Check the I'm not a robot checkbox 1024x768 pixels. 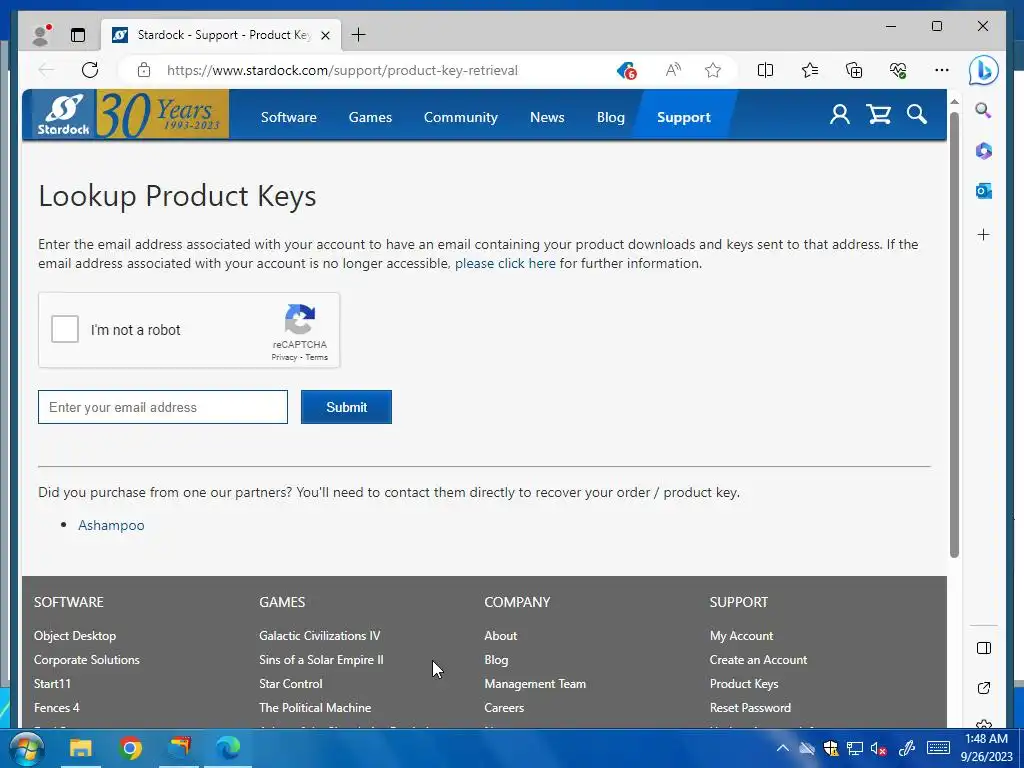pos(65,329)
